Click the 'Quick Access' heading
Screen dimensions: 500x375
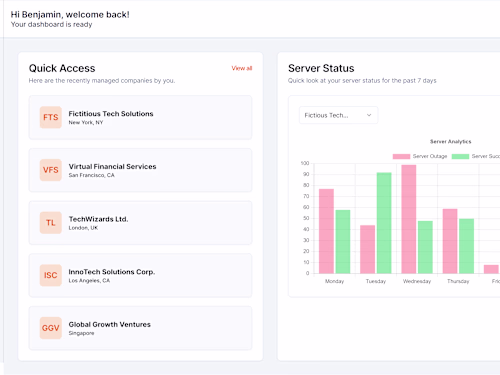(x=62, y=68)
